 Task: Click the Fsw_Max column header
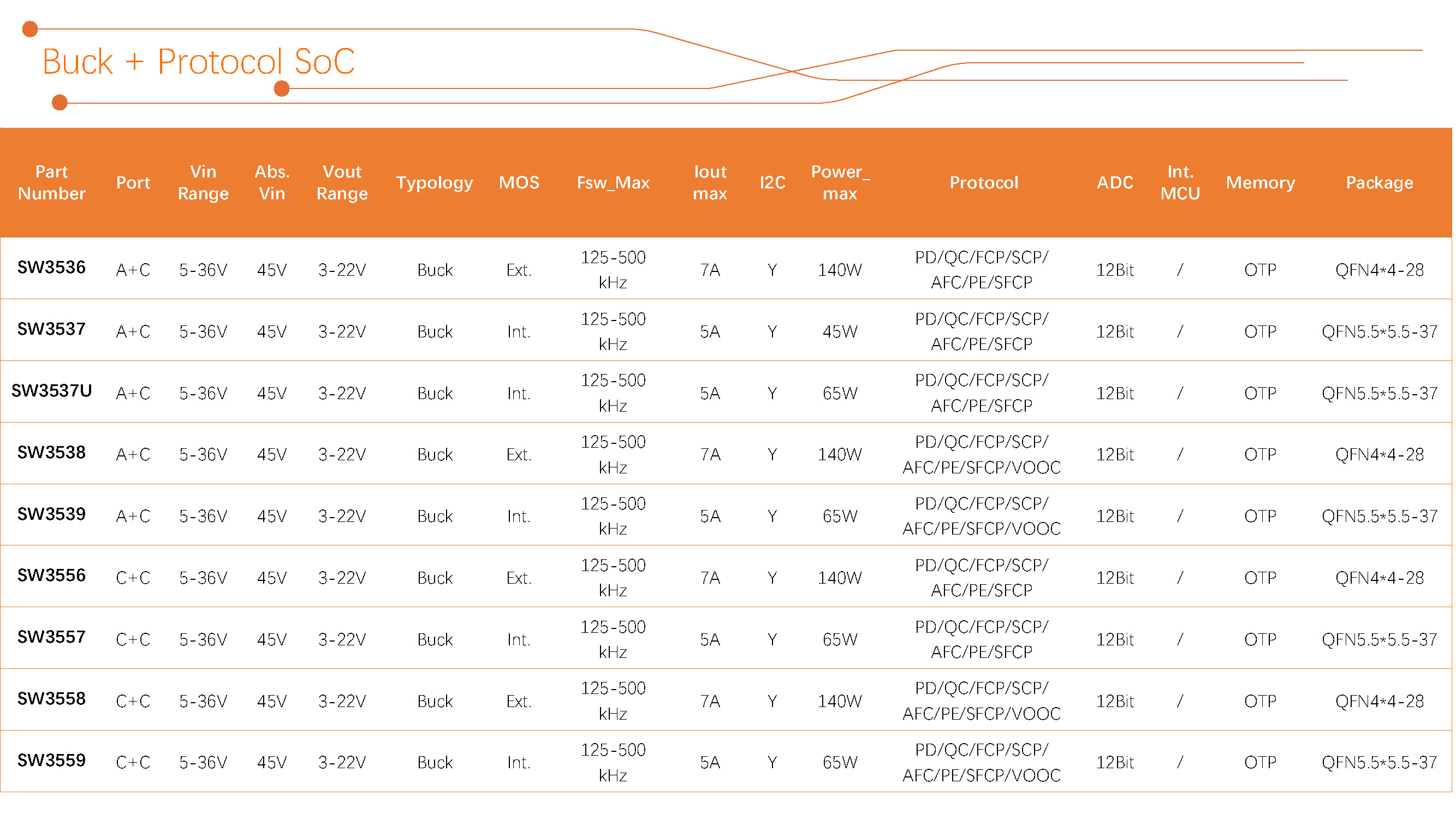(x=613, y=182)
